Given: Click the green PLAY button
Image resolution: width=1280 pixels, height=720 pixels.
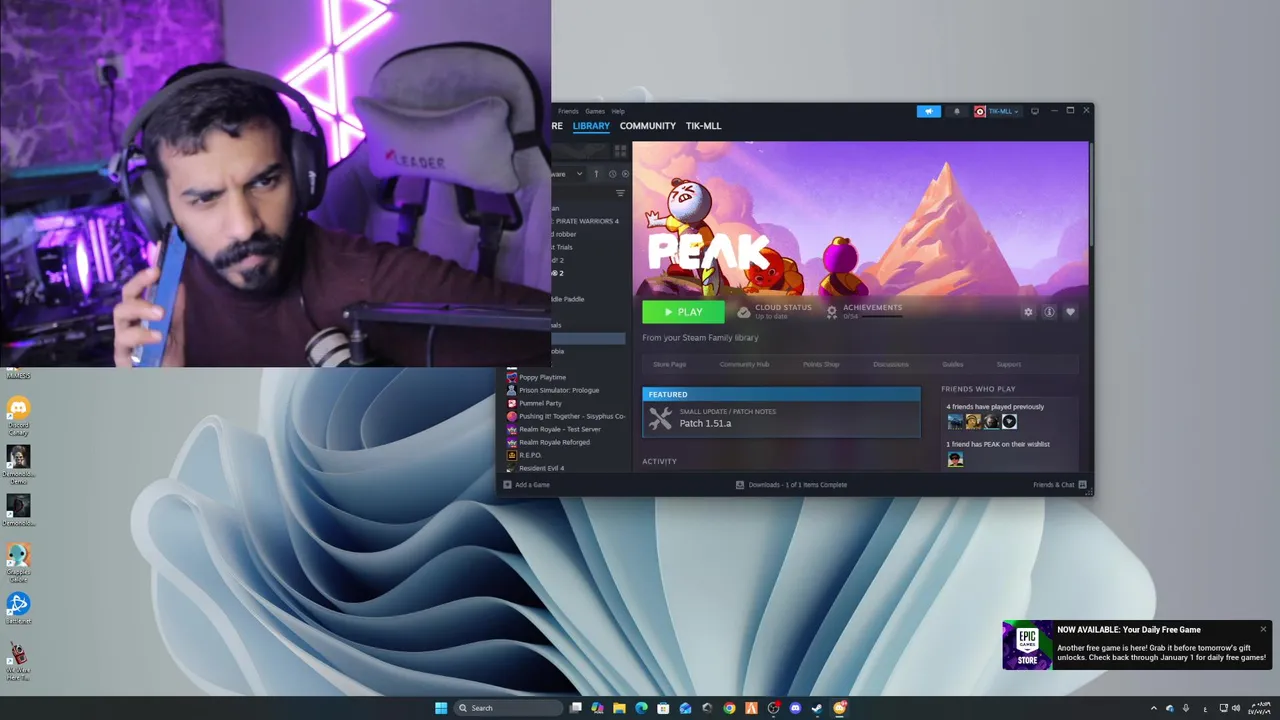Looking at the screenshot, I should [x=683, y=312].
